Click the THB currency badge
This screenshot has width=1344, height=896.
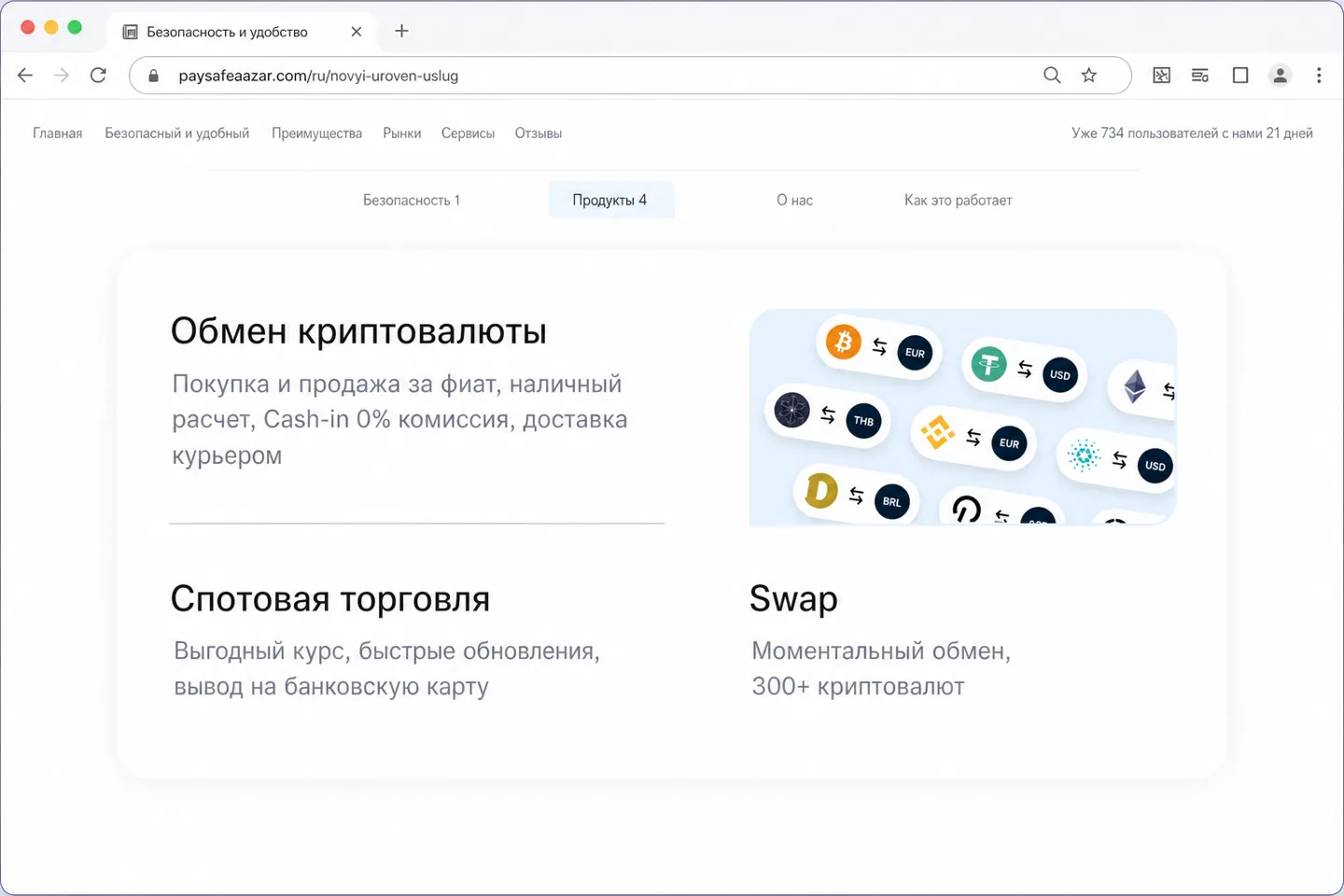point(864,421)
